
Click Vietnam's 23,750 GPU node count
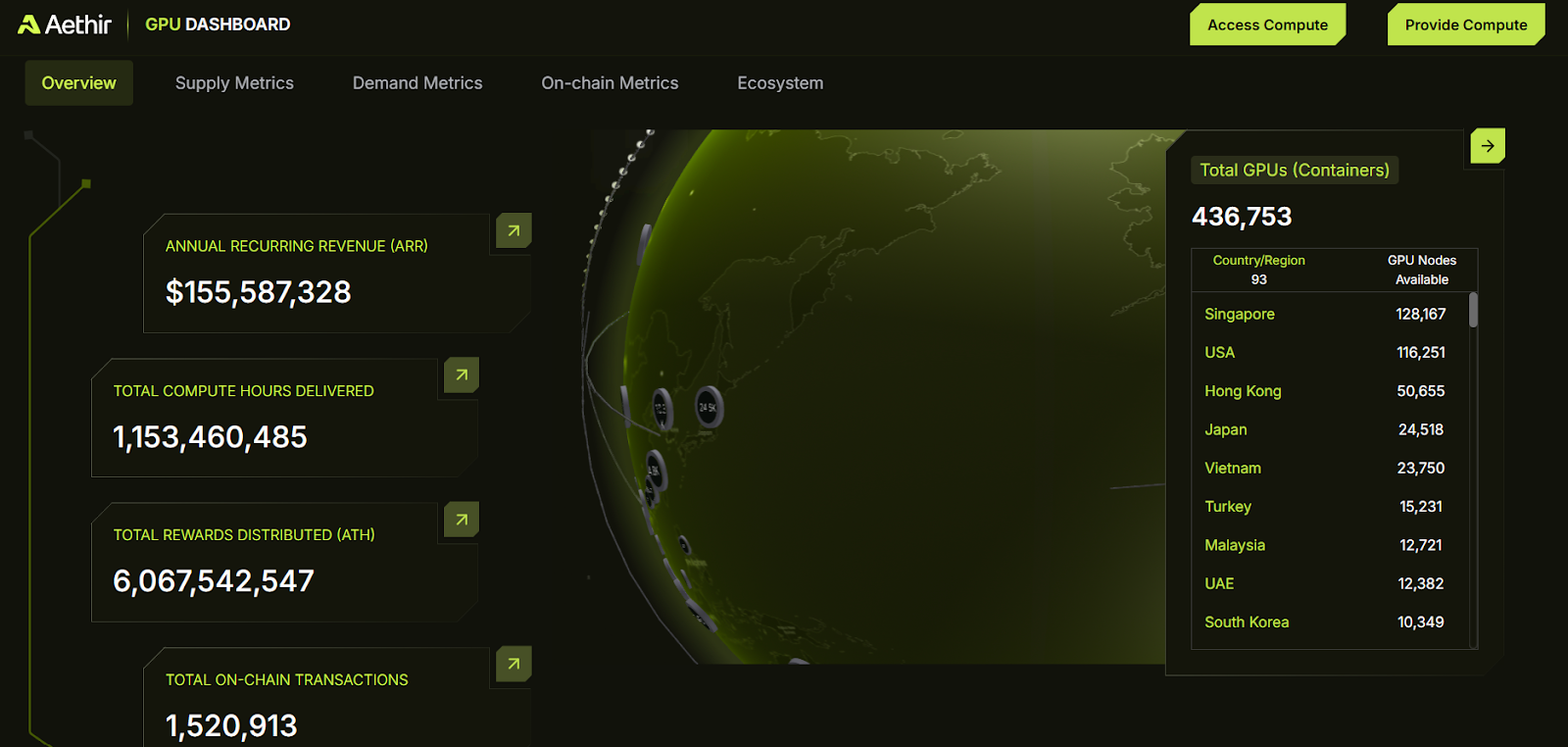(1421, 468)
